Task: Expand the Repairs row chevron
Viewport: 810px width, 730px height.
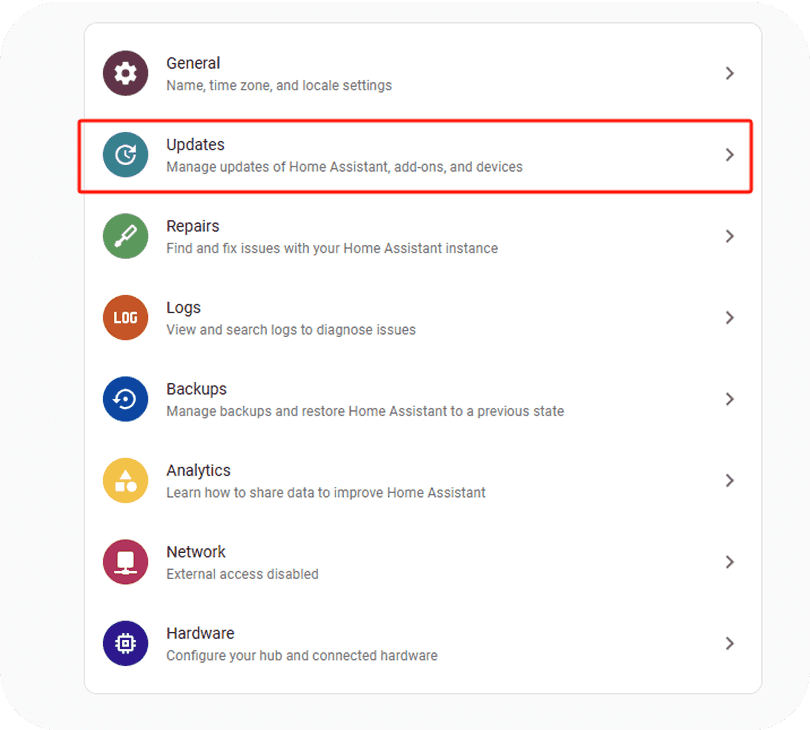Action: 730,236
